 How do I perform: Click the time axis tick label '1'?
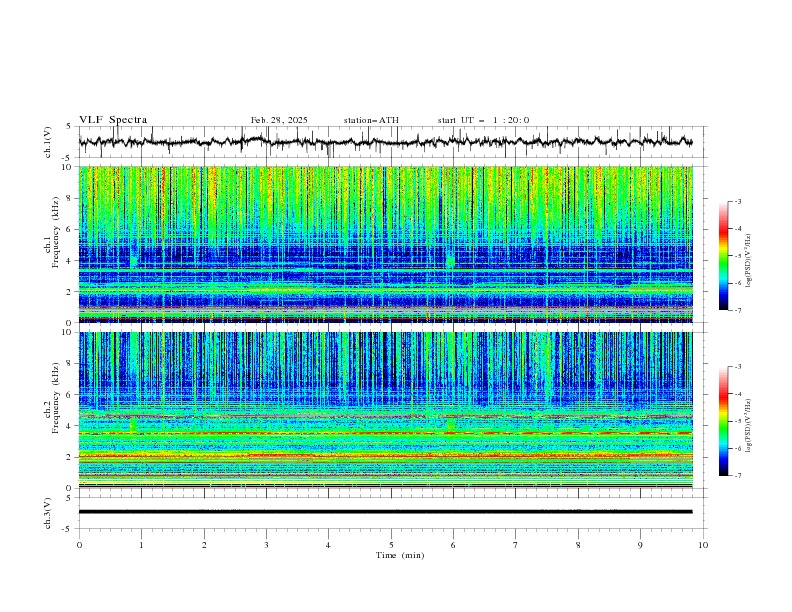click(x=141, y=545)
